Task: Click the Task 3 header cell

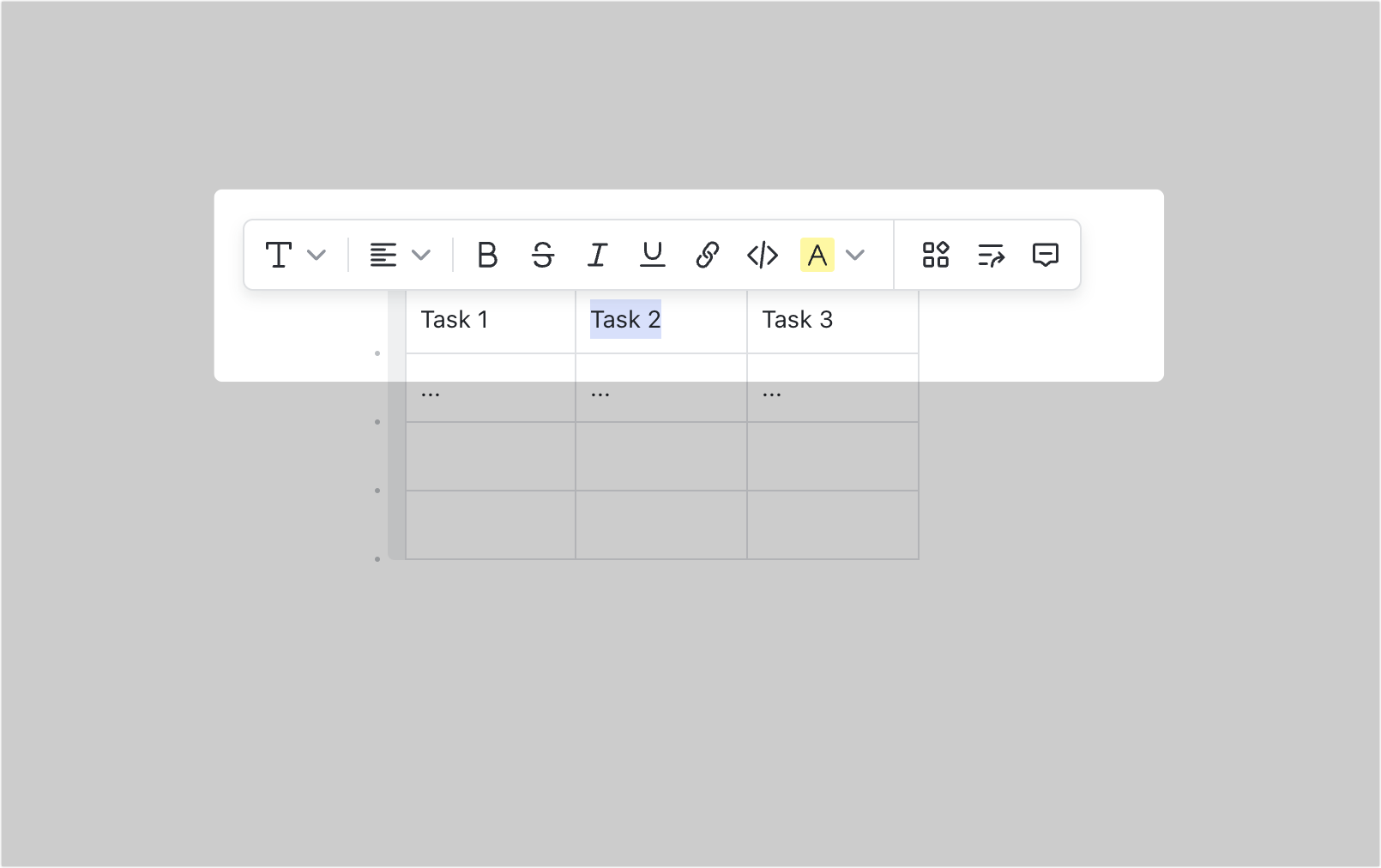Action: click(x=798, y=319)
